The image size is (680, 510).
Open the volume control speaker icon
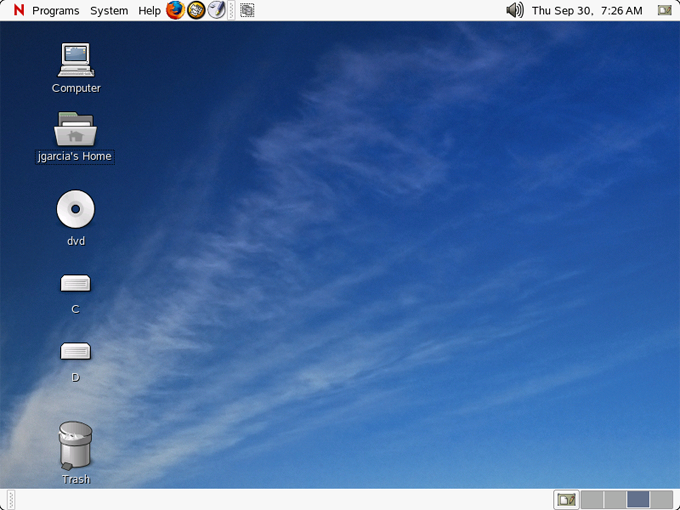pyautogui.click(x=515, y=10)
